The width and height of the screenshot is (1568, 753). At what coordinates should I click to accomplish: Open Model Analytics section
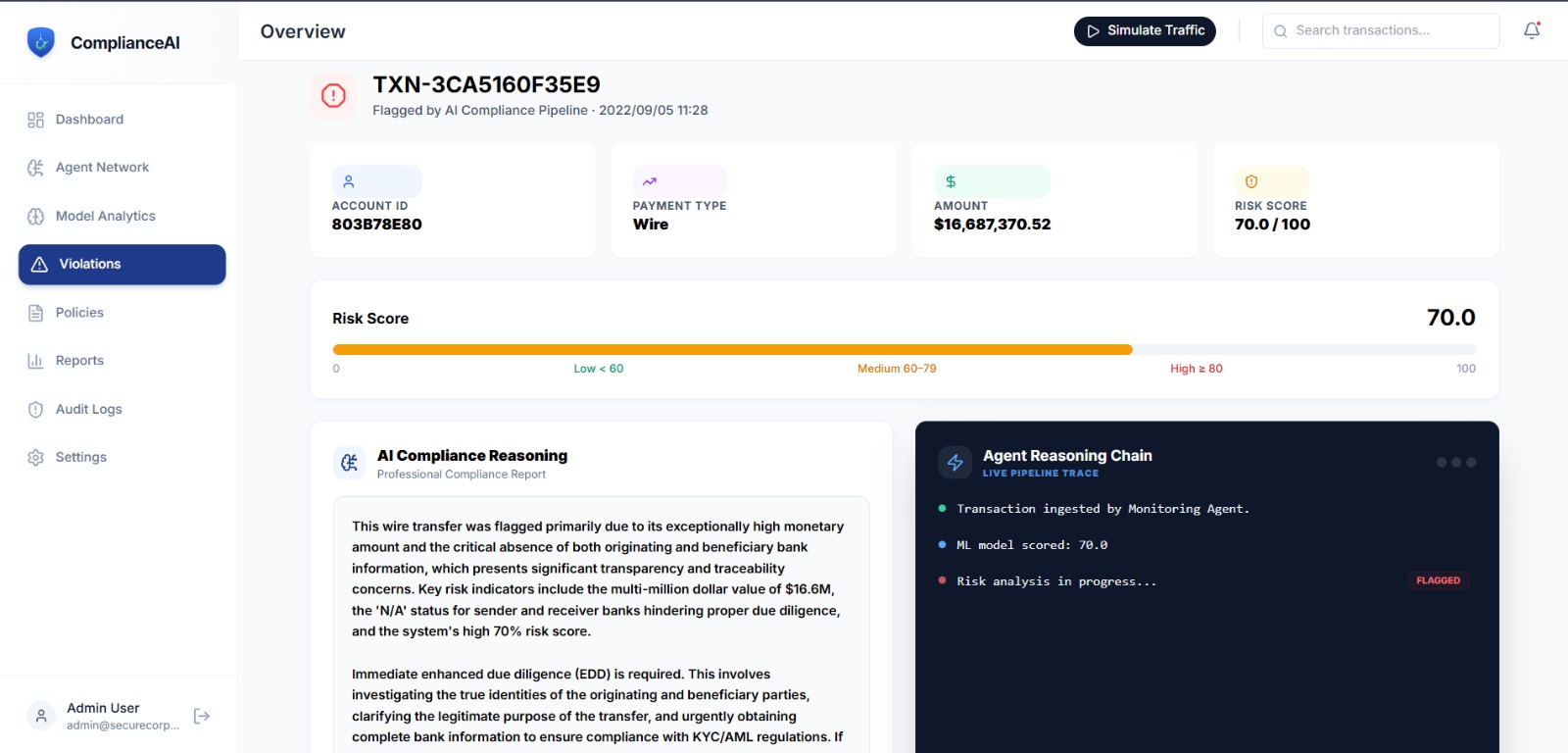(122, 216)
